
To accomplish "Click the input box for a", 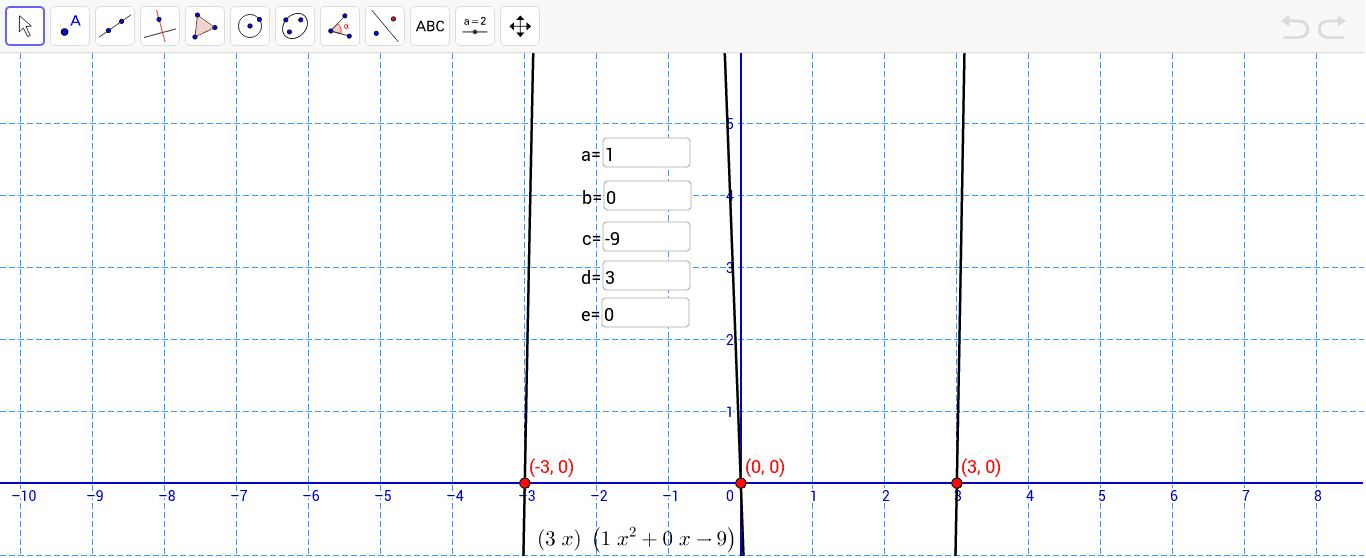I will pyautogui.click(x=646, y=154).
